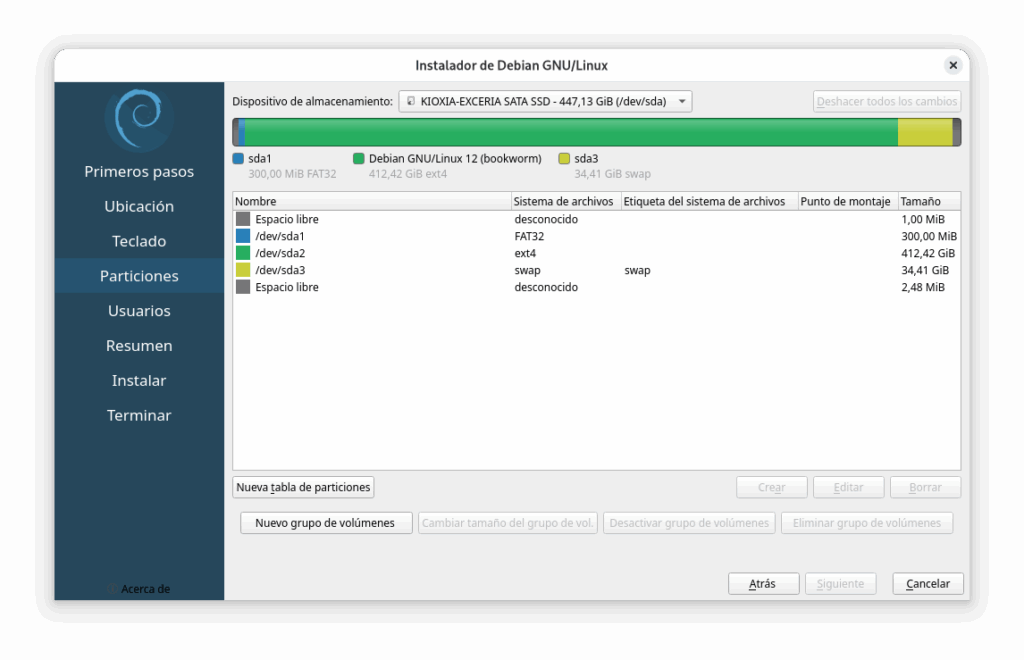This screenshot has width=1024, height=660.
Task: Close the installer window
Action: coord(953,65)
